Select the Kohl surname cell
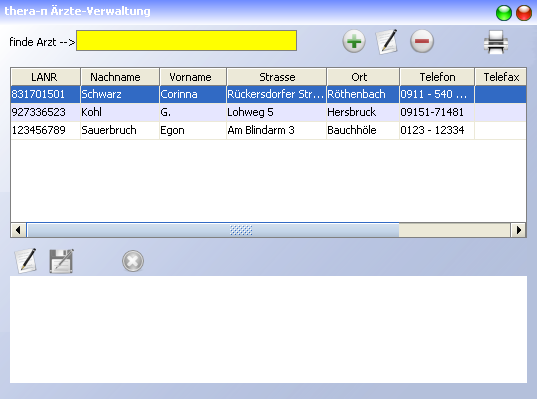The height and width of the screenshot is (399, 537). tap(120, 112)
